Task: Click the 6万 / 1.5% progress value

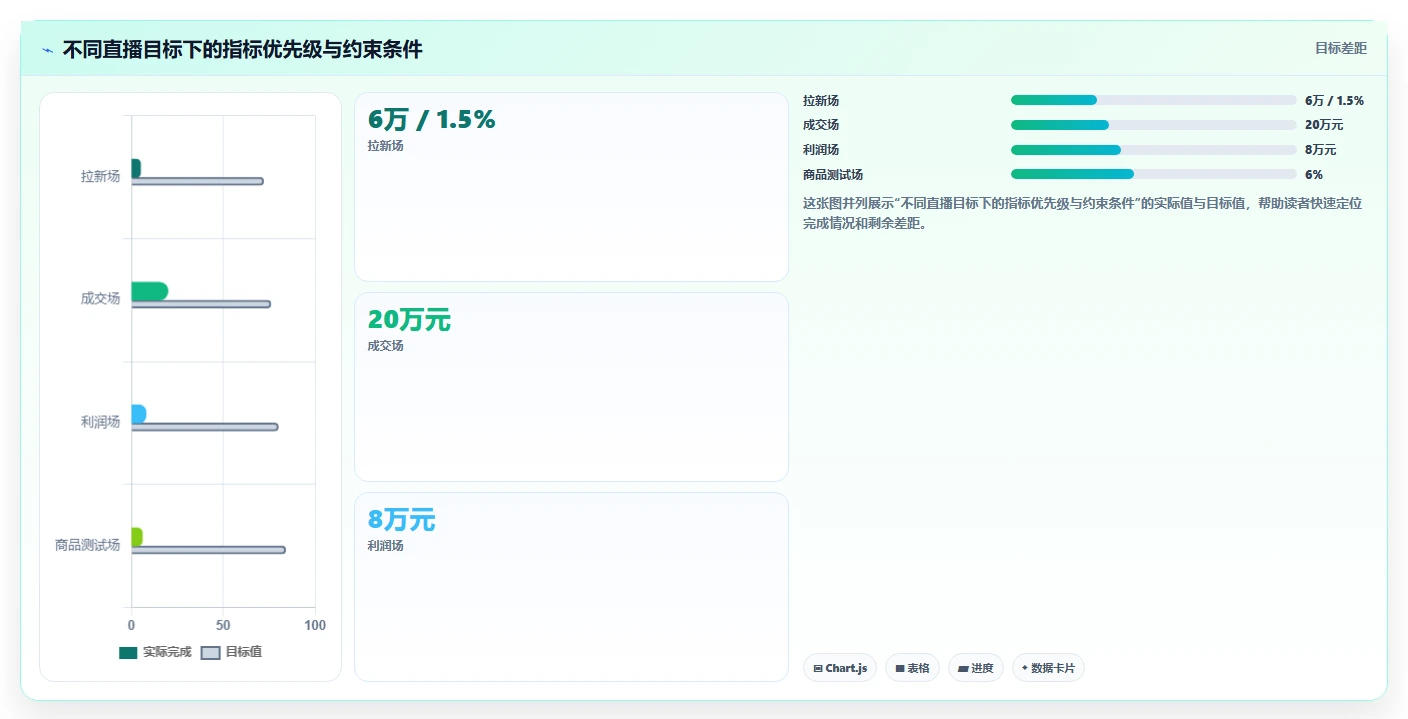Action: (1334, 100)
